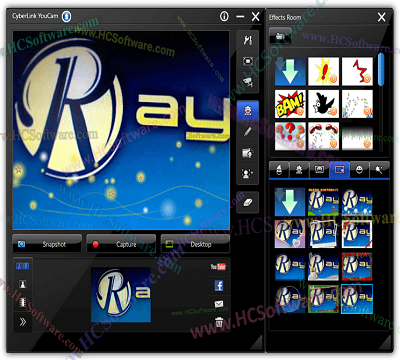
Task: Switch to the scenes effects tab
Action: coord(319,169)
